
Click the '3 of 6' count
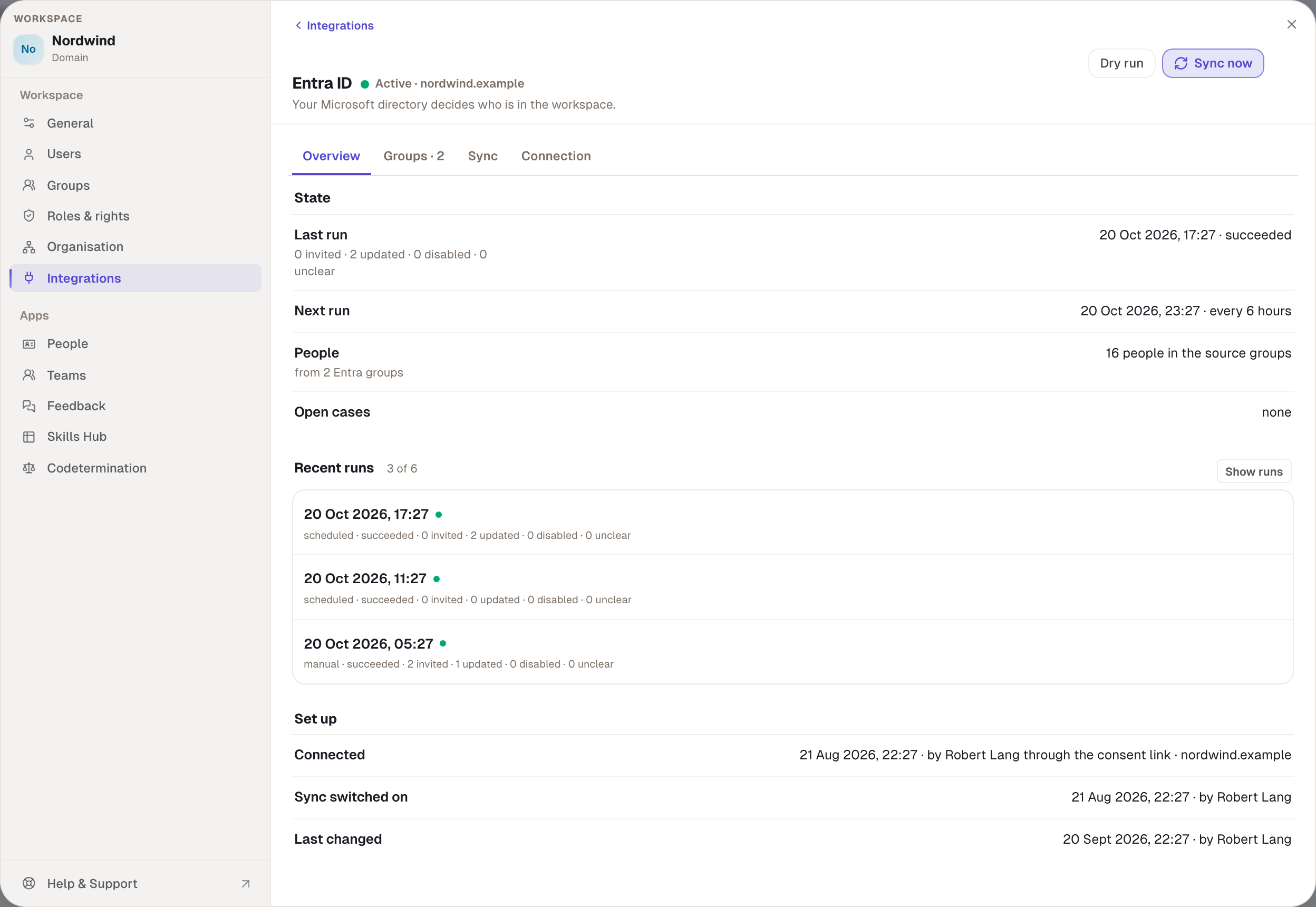click(402, 468)
